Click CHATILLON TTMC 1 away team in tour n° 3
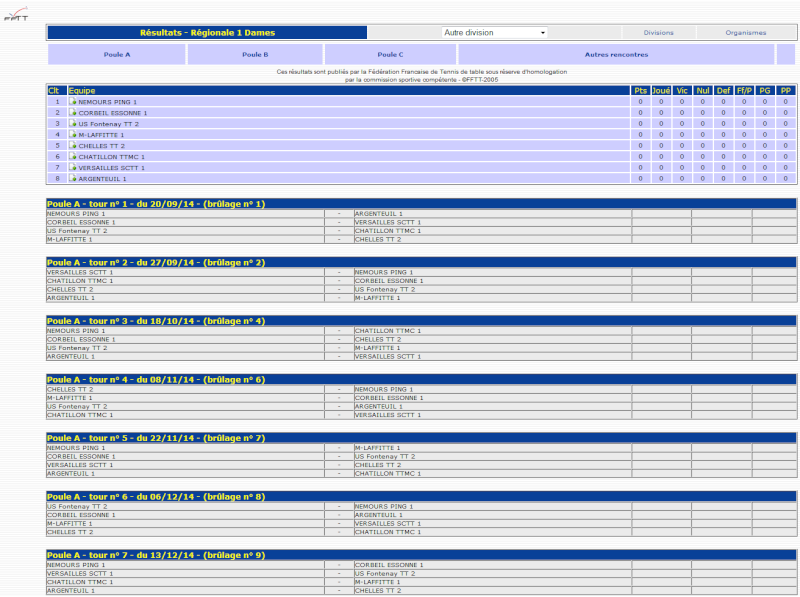800x597 pixels. 388,331
